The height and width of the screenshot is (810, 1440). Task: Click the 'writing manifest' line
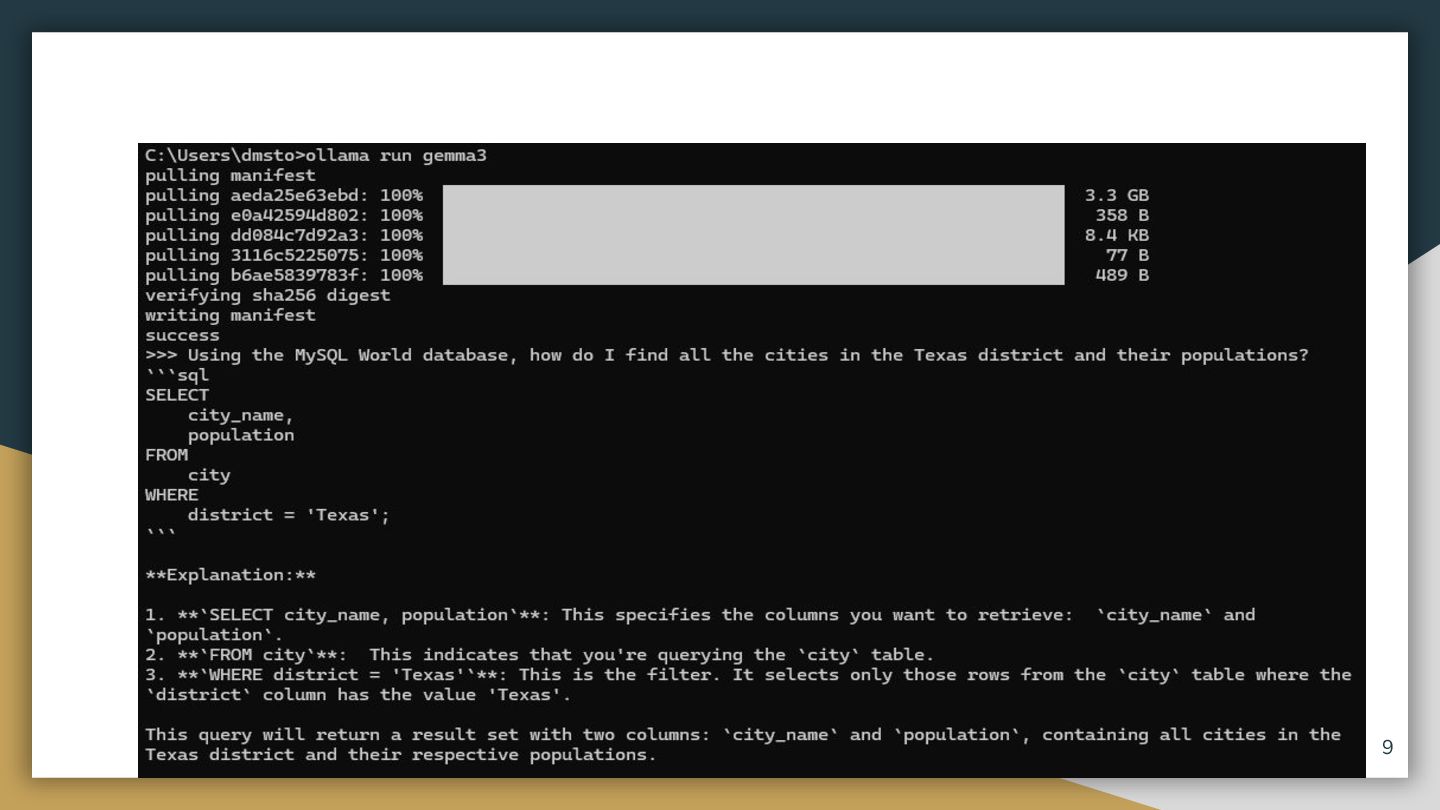[x=230, y=316]
